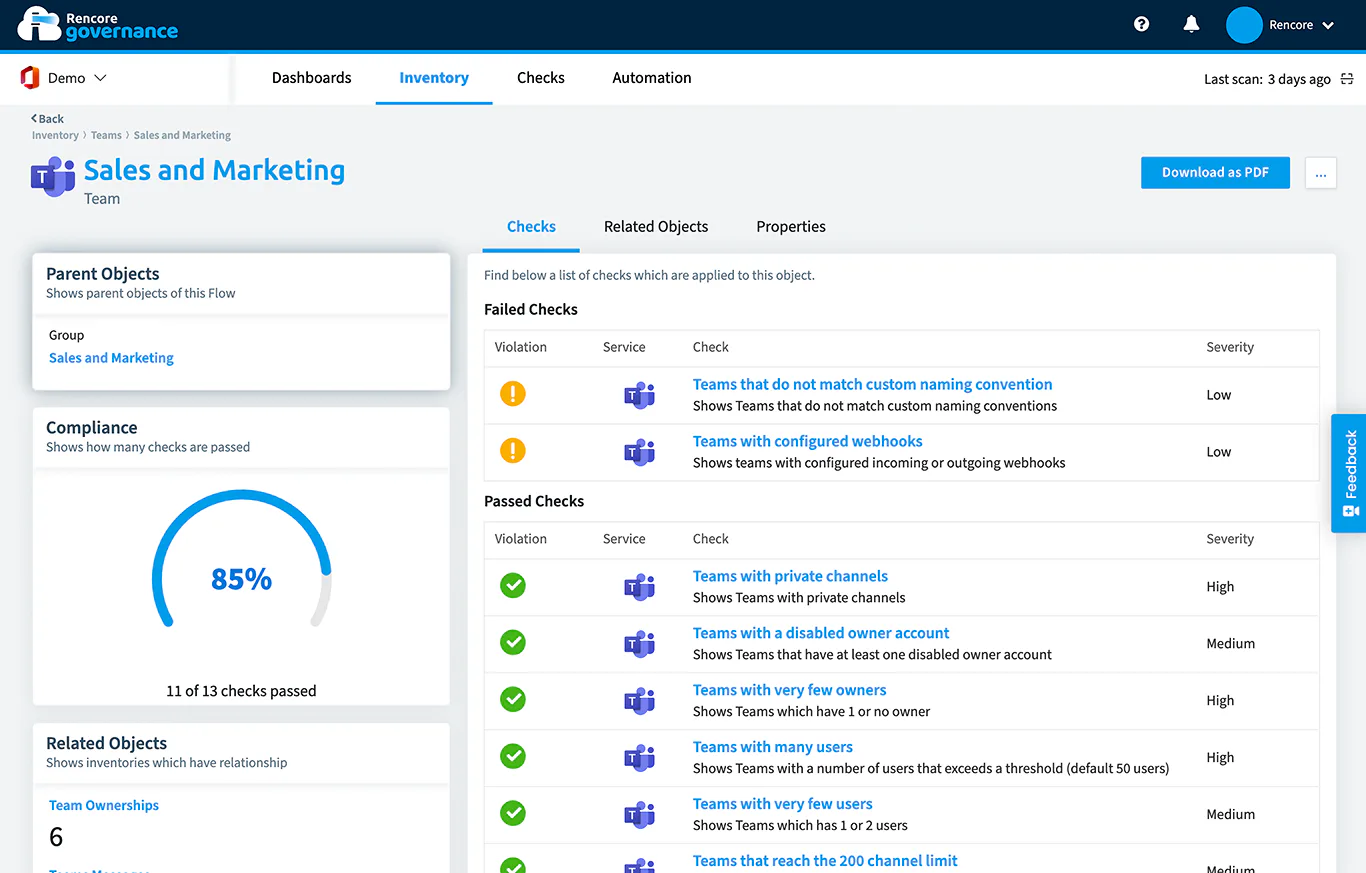Image resolution: width=1366 pixels, height=873 pixels.
Task: Open Teams with very few users check
Action: coord(783,804)
